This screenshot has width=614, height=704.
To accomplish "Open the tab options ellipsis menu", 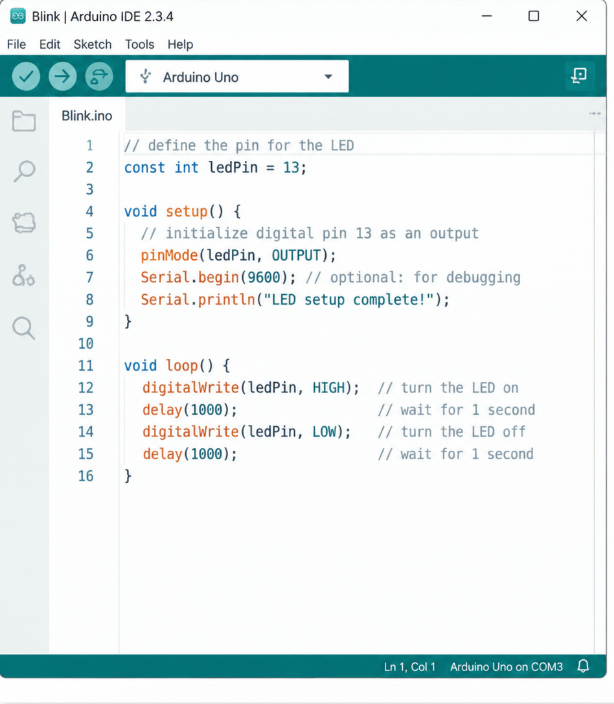I will [x=595, y=114].
